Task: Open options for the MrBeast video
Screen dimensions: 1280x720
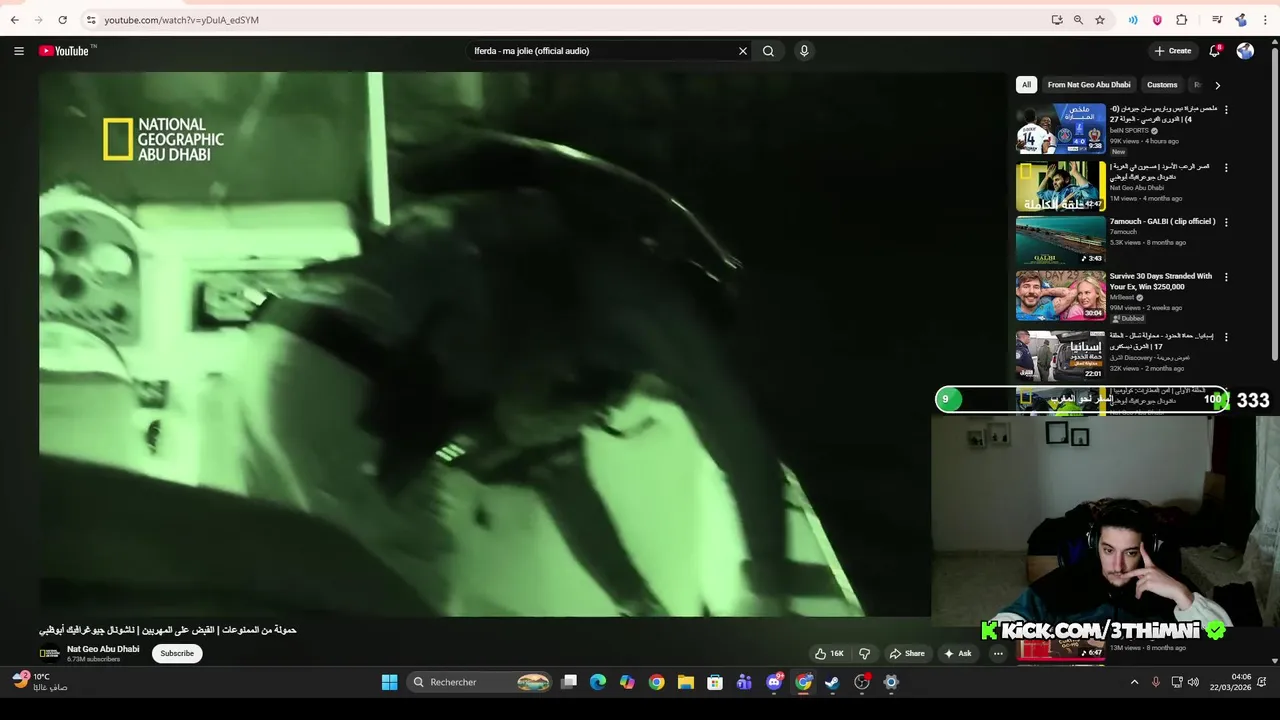Action: [x=1226, y=277]
